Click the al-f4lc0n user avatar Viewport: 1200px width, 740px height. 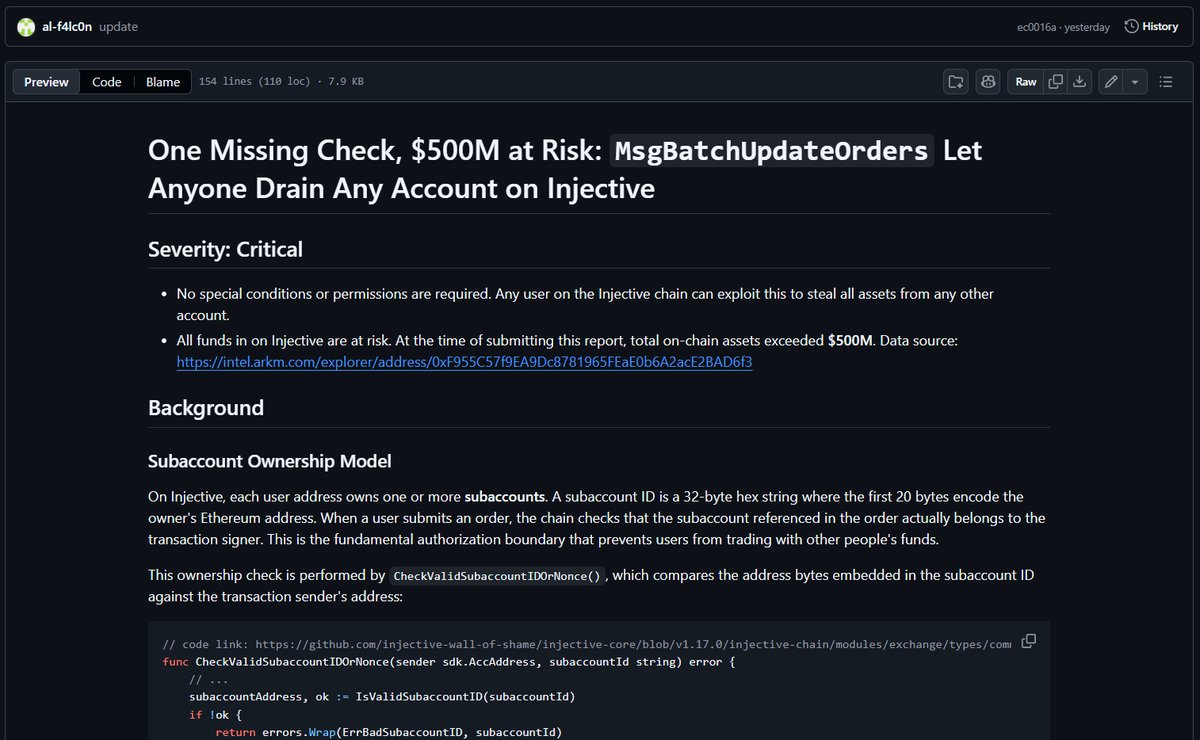point(27,27)
